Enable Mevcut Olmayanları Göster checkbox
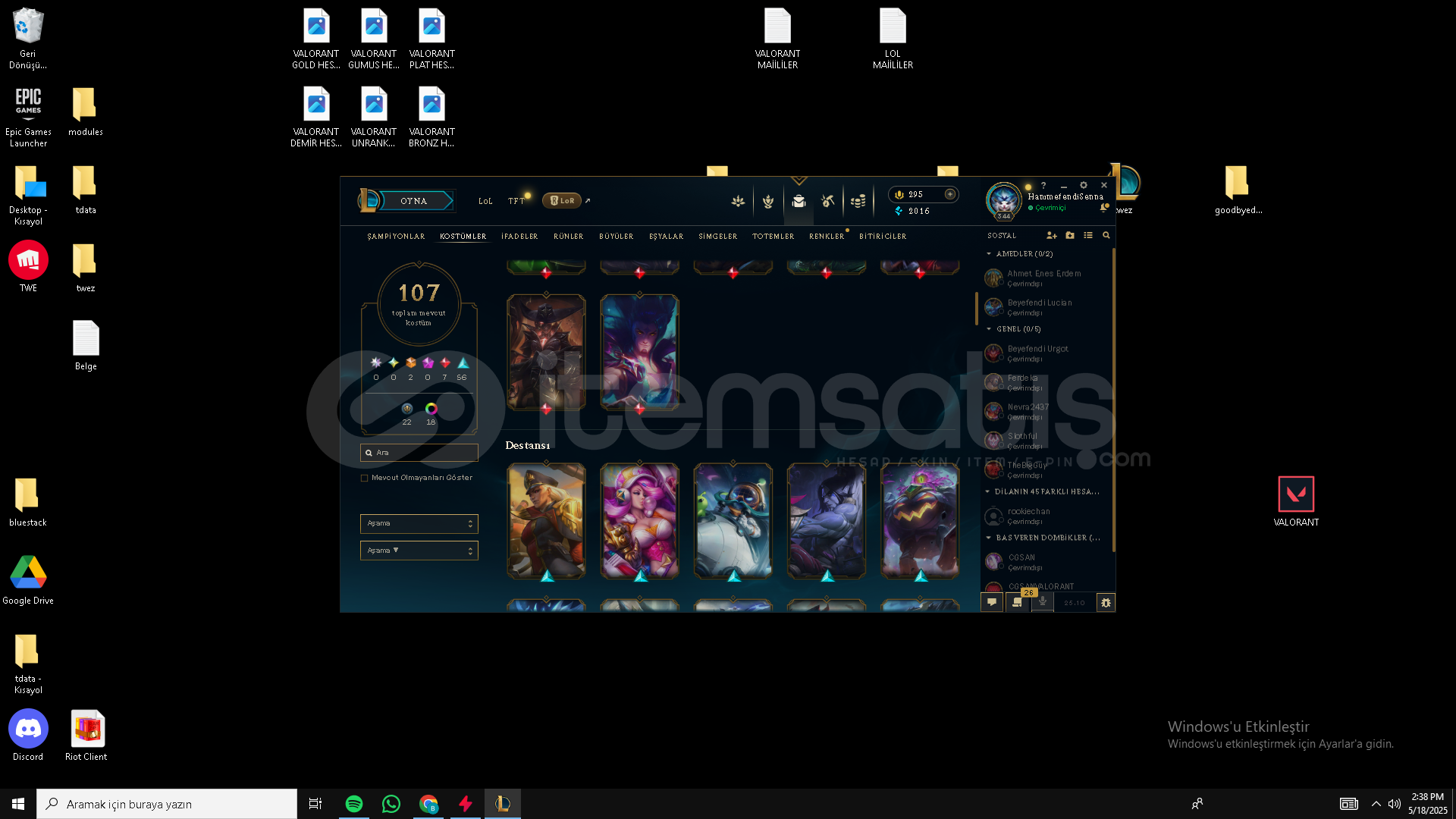This screenshot has height=819, width=1456. pyautogui.click(x=365, y=479)
